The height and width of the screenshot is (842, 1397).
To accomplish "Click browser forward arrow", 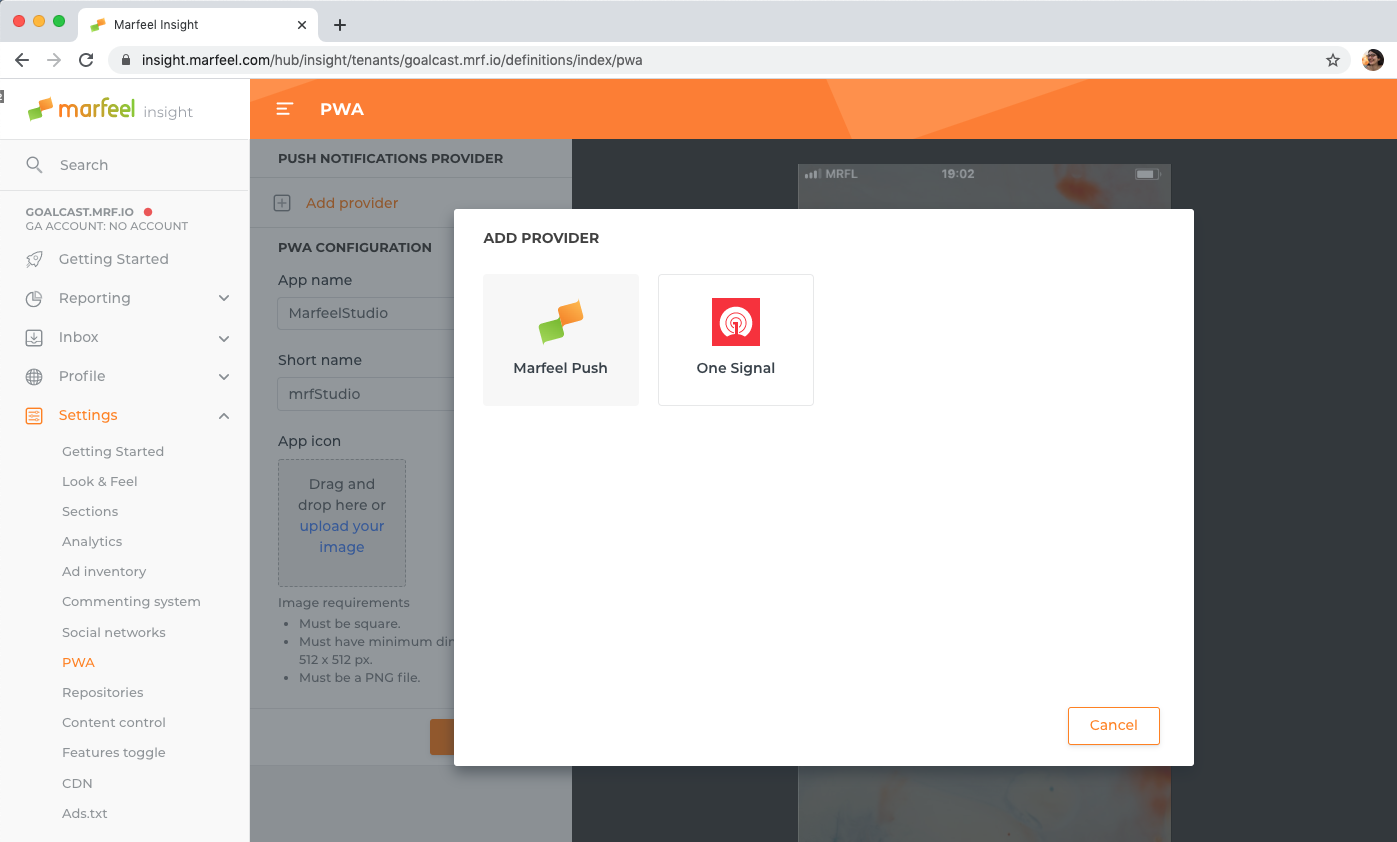I will click(x=54, y=60).
